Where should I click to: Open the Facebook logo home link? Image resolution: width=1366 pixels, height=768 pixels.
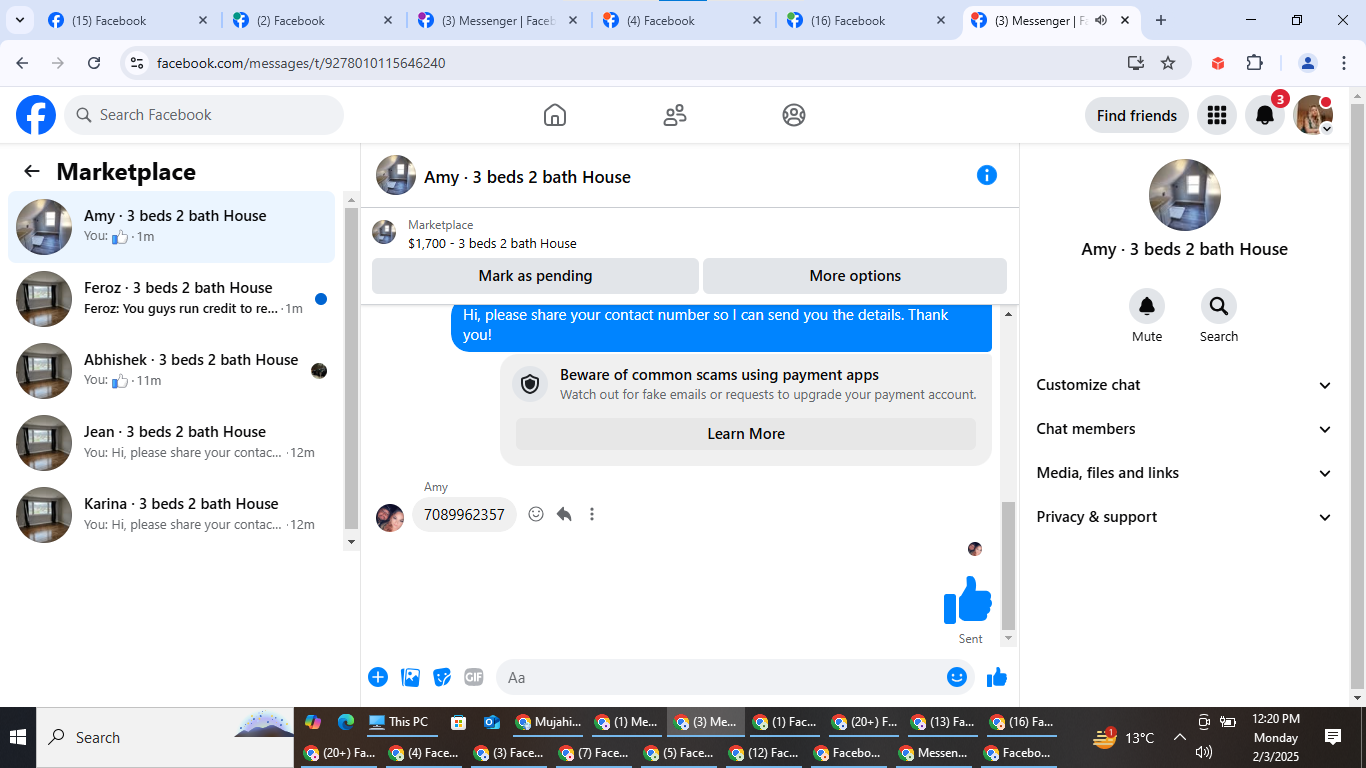click(36, 115)
